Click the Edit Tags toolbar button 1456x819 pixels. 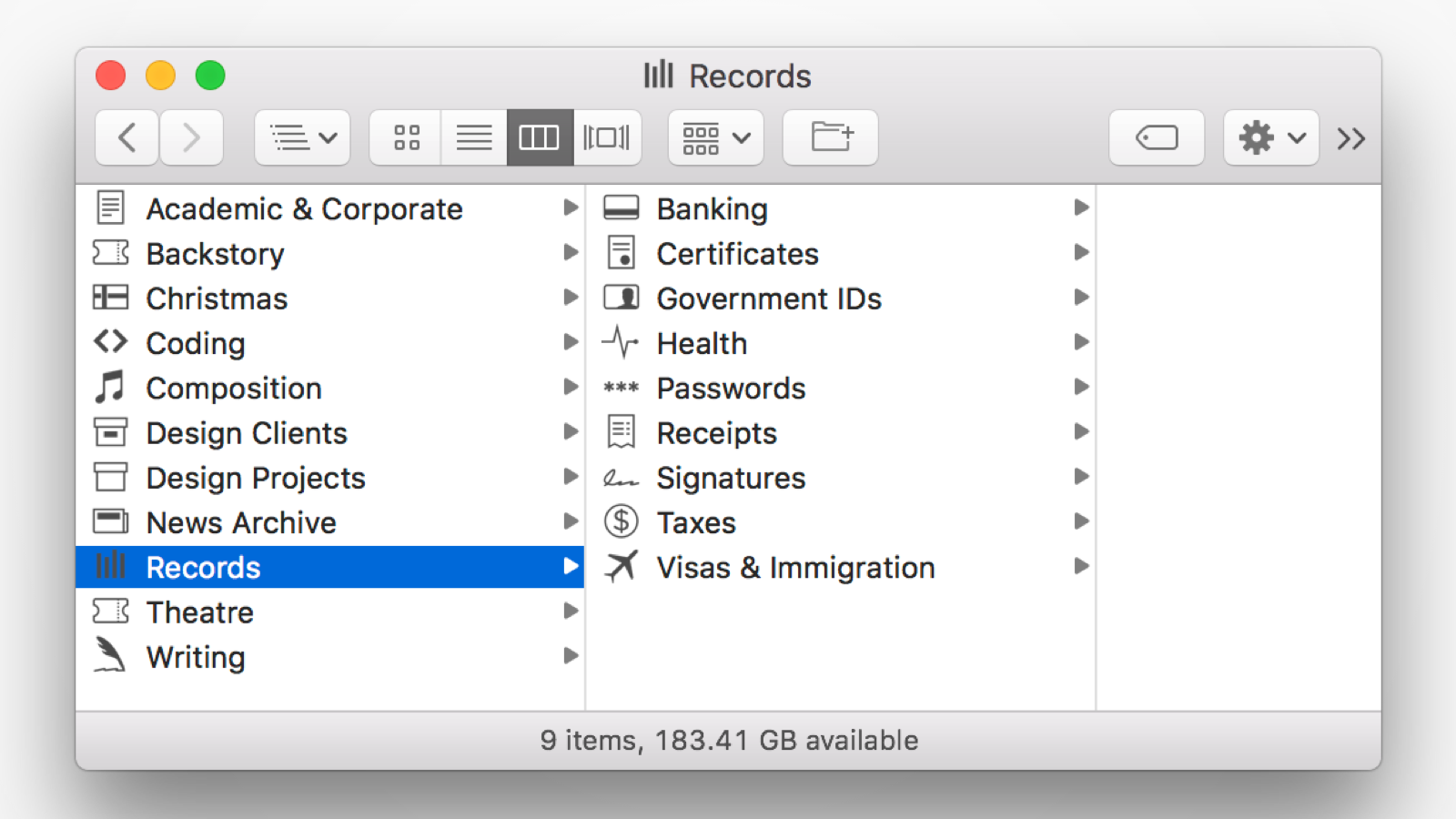pos(1156,138)
